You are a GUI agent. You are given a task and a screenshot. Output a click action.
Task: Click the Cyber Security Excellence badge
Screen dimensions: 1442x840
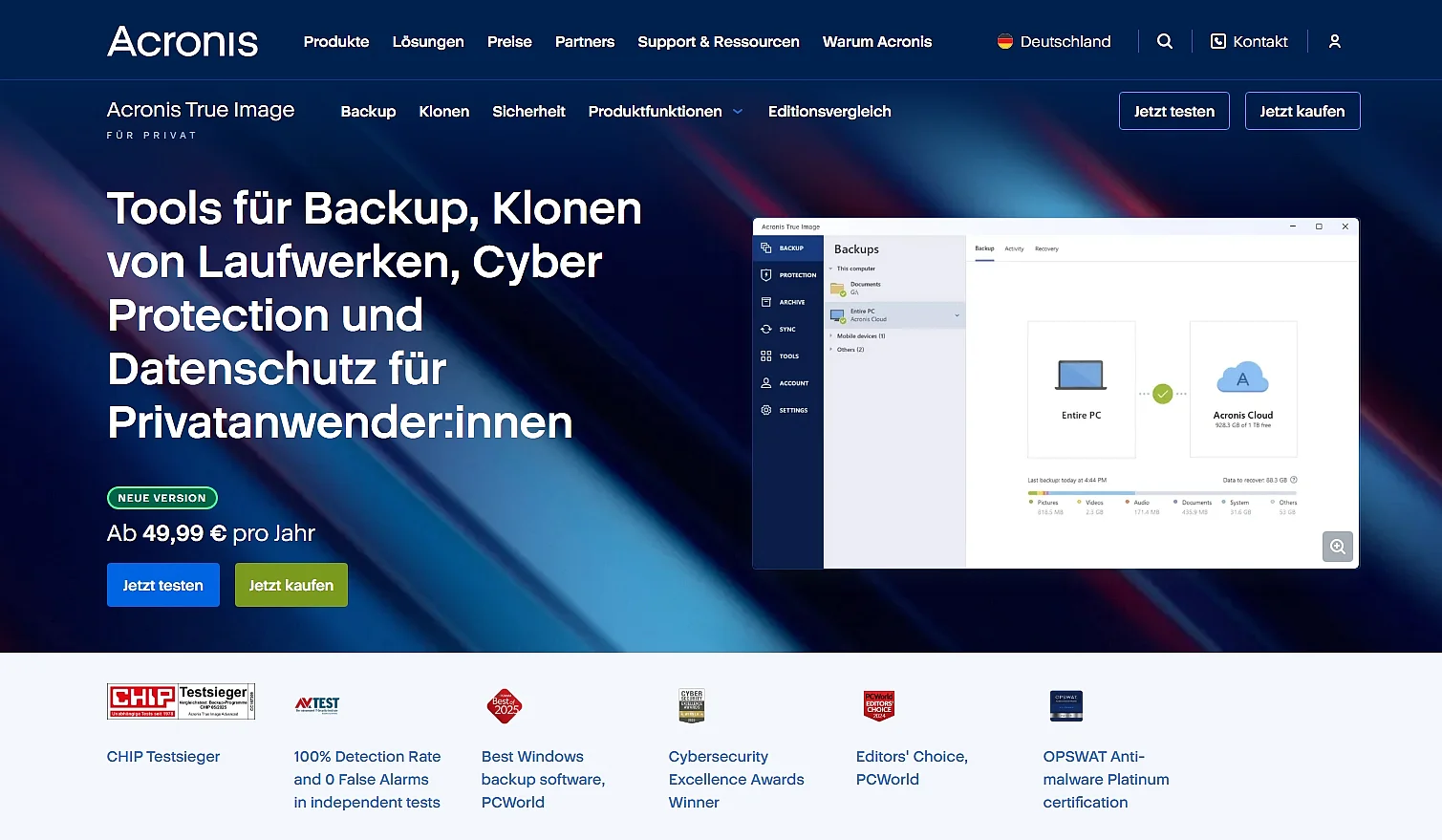(x=692, y=705)
